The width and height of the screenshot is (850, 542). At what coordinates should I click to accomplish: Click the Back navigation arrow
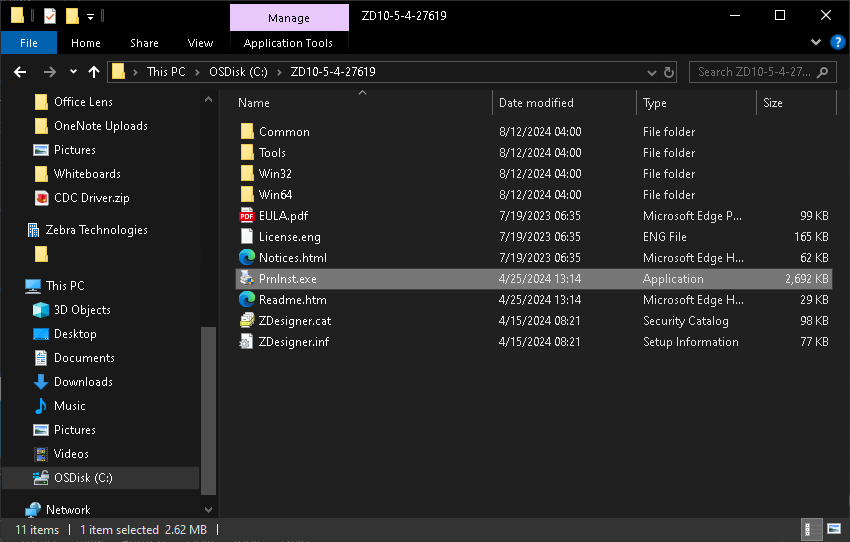click(19, 72)
